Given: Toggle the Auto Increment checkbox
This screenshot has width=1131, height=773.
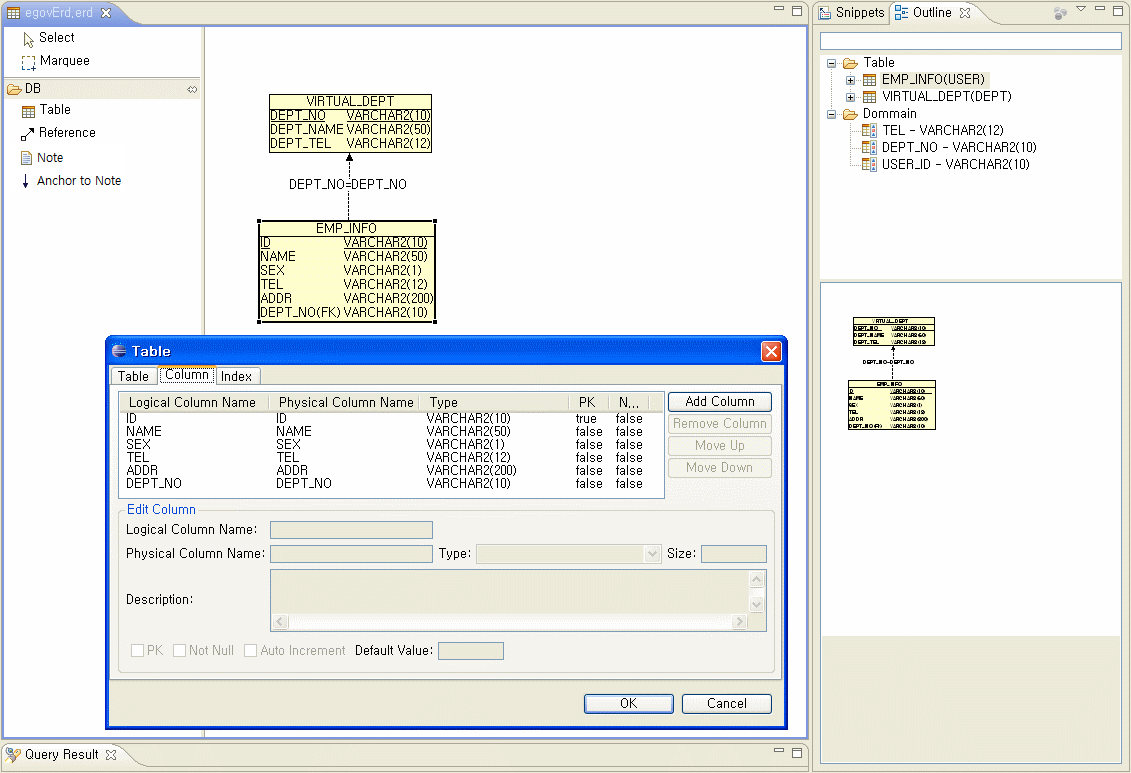Looking at the screenshot, I should tap(251, 651).
